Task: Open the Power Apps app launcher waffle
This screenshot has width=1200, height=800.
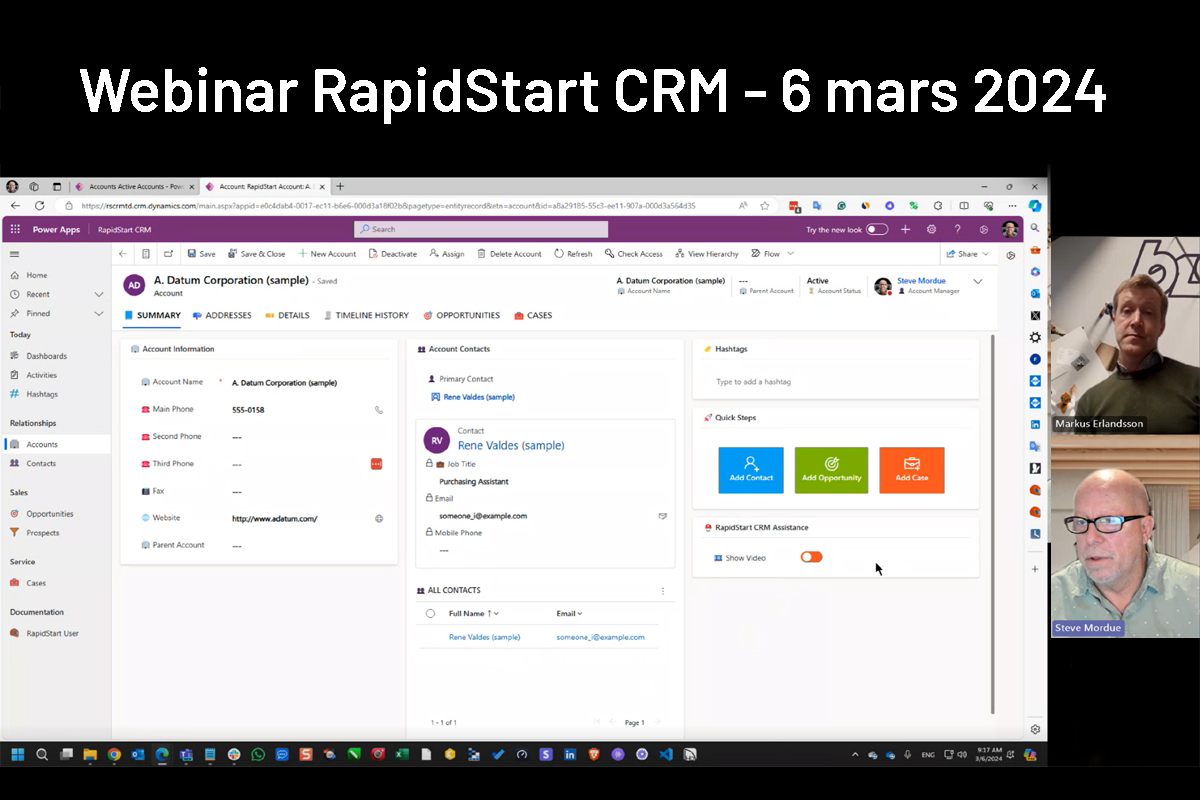Action: pos(15,229)
